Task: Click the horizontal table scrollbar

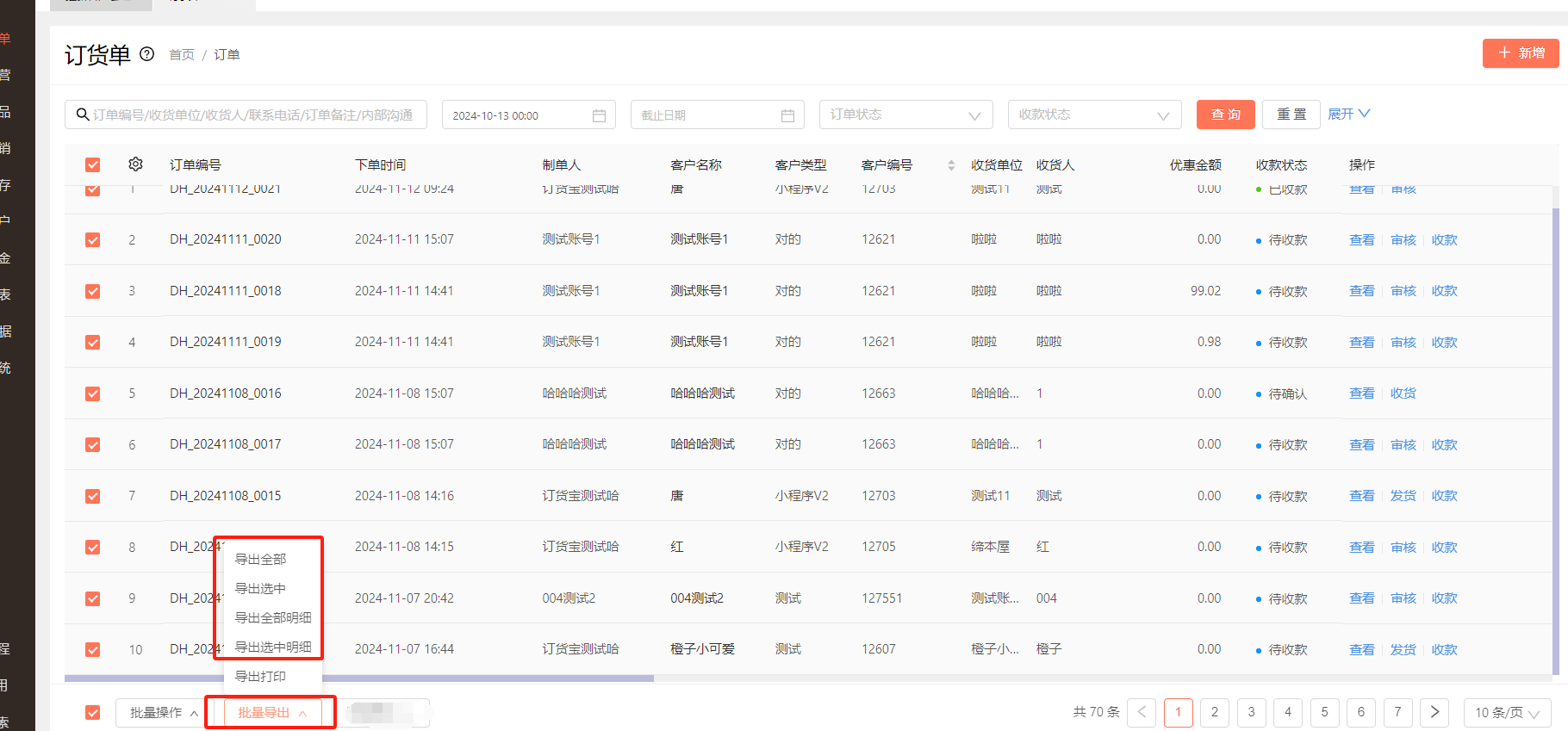Action: coord(359,678)
